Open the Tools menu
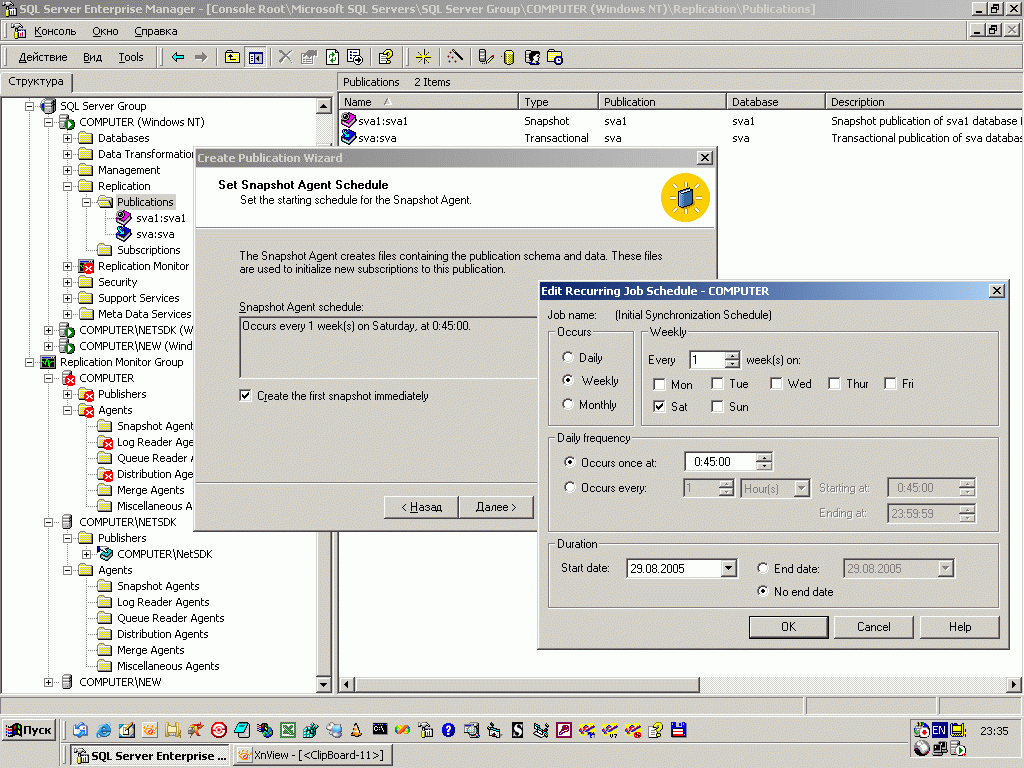This screenshot has width=1024, height=768. coord(131,57)
